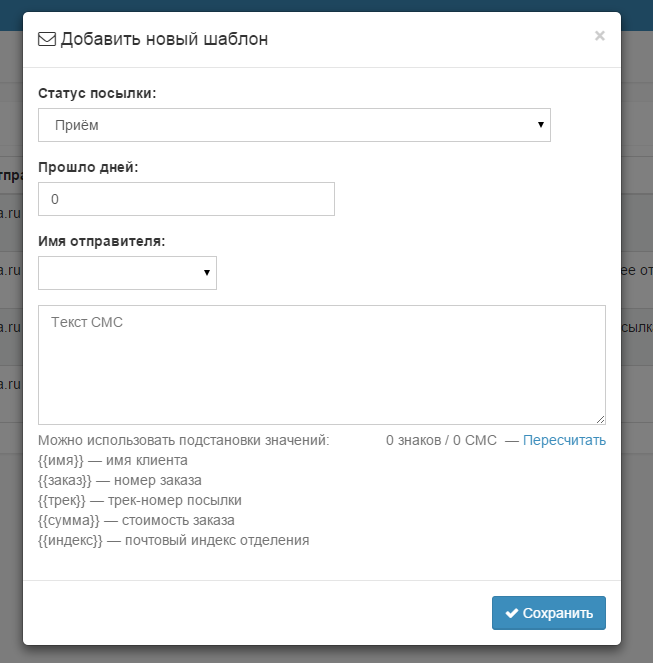Click the {{имя}} — имя клиента hint
The image size is (653, 663).
coord(112,460)
